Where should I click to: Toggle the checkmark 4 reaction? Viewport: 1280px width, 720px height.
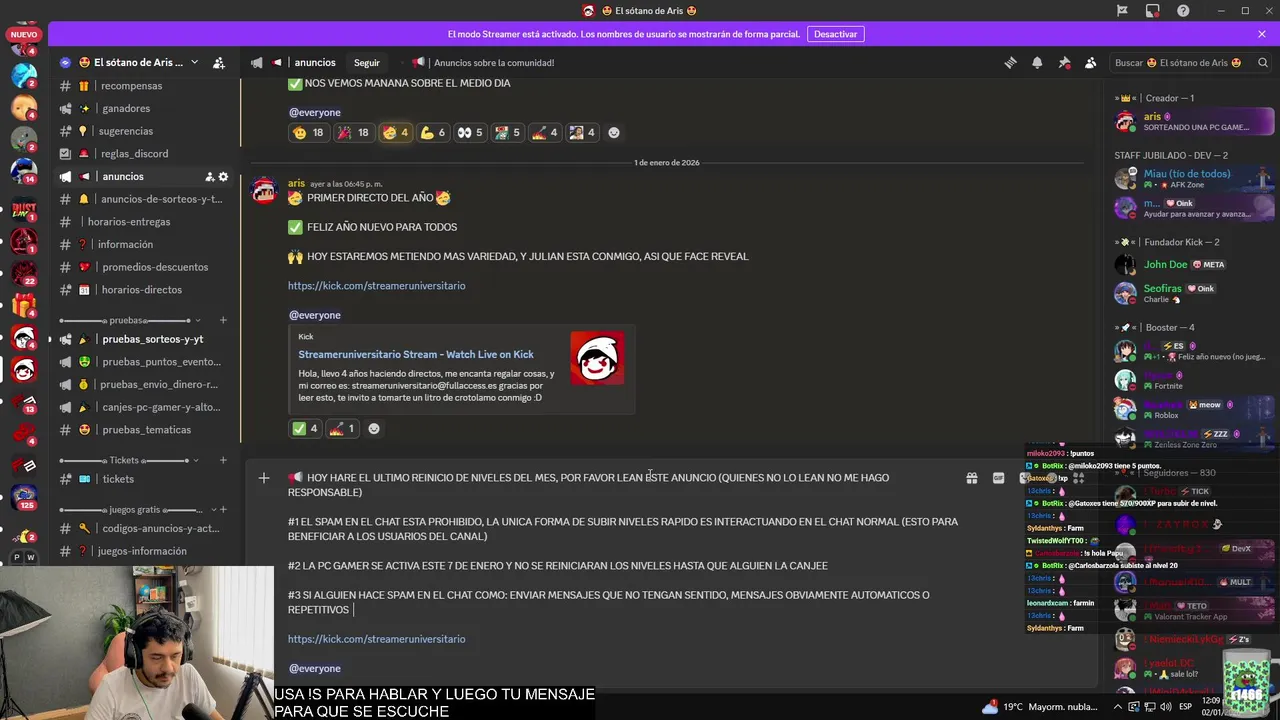point(304,428)
